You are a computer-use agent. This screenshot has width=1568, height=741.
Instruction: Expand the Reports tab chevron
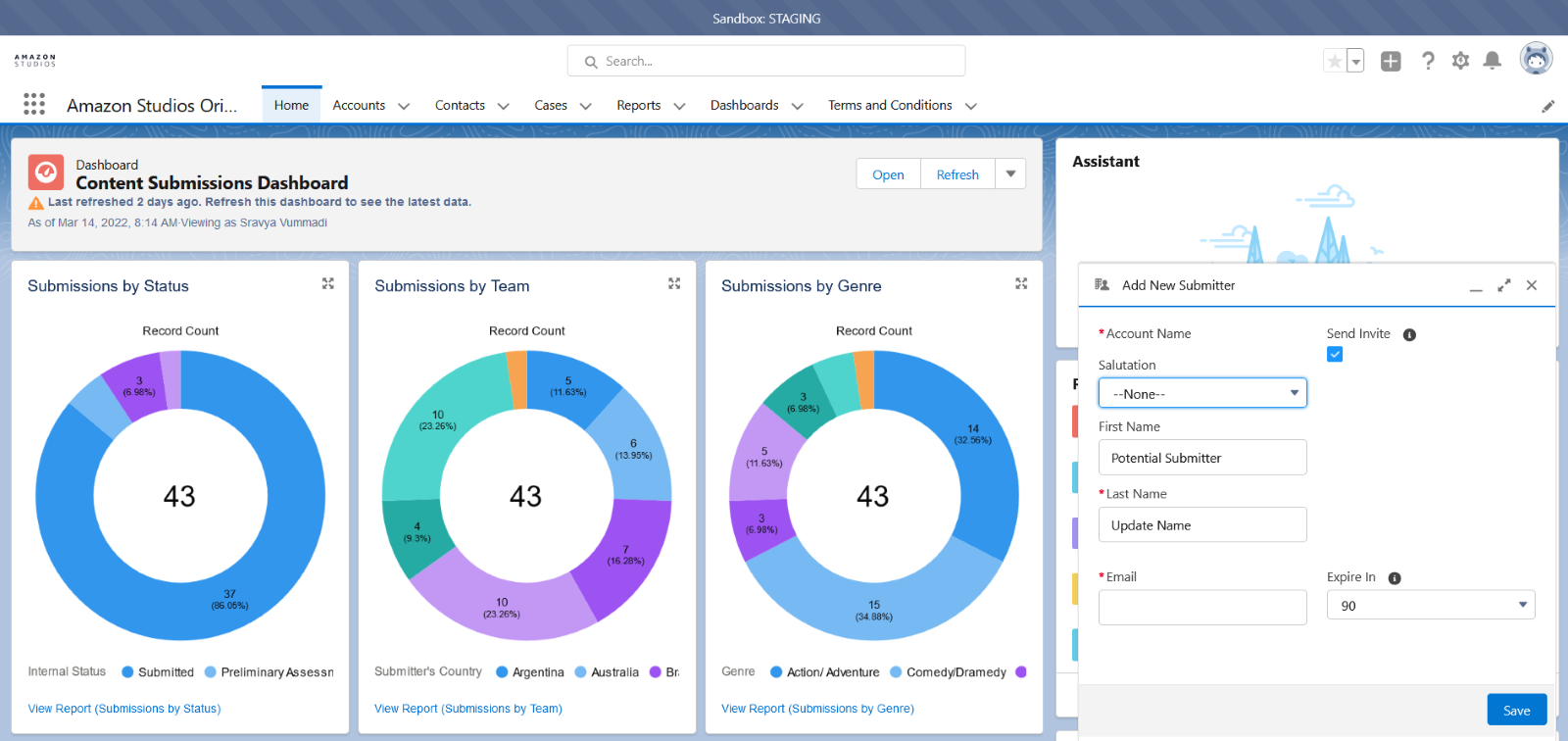click(679, 106)
